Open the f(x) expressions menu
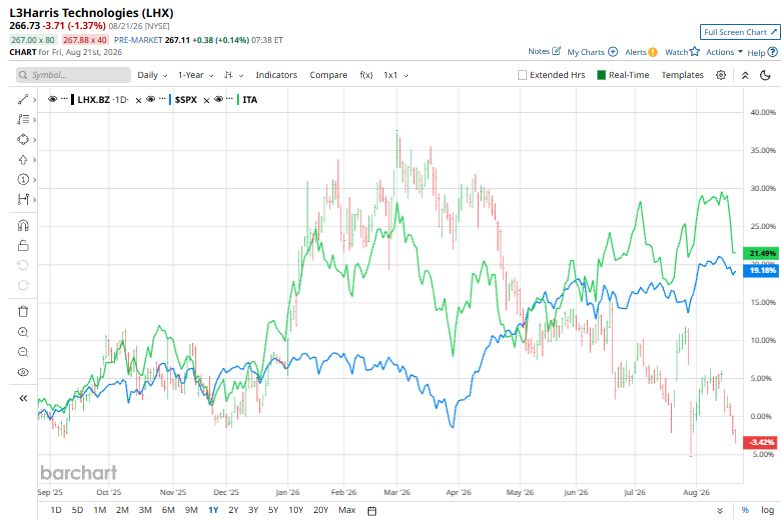Screen dimensions: 782x522 [366, 75]
